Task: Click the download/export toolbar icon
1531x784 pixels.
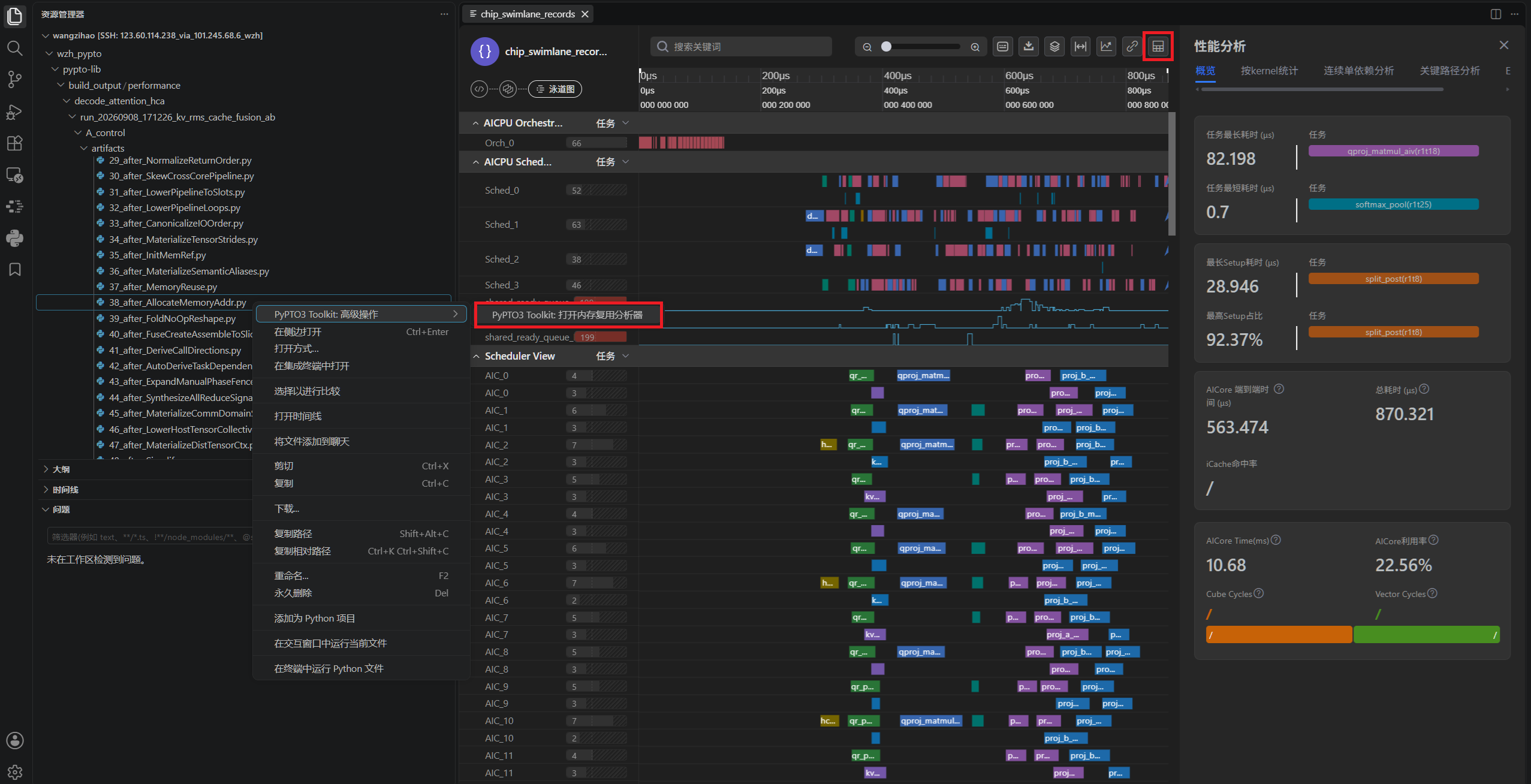Action: tap(1029, 46)
